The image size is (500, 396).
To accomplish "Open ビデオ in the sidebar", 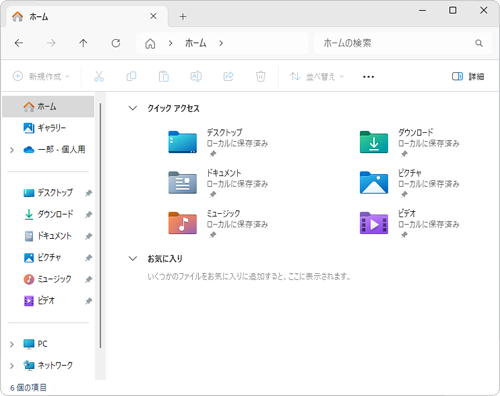I will [39, 301].
